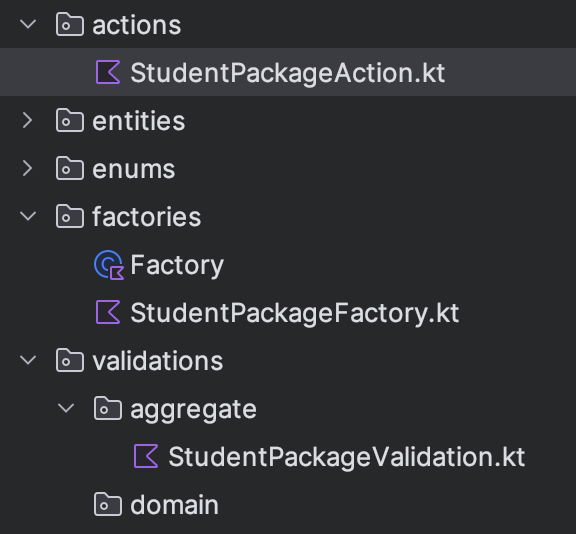Click the actions folder icon
The image size is (576, 534).
70,24
